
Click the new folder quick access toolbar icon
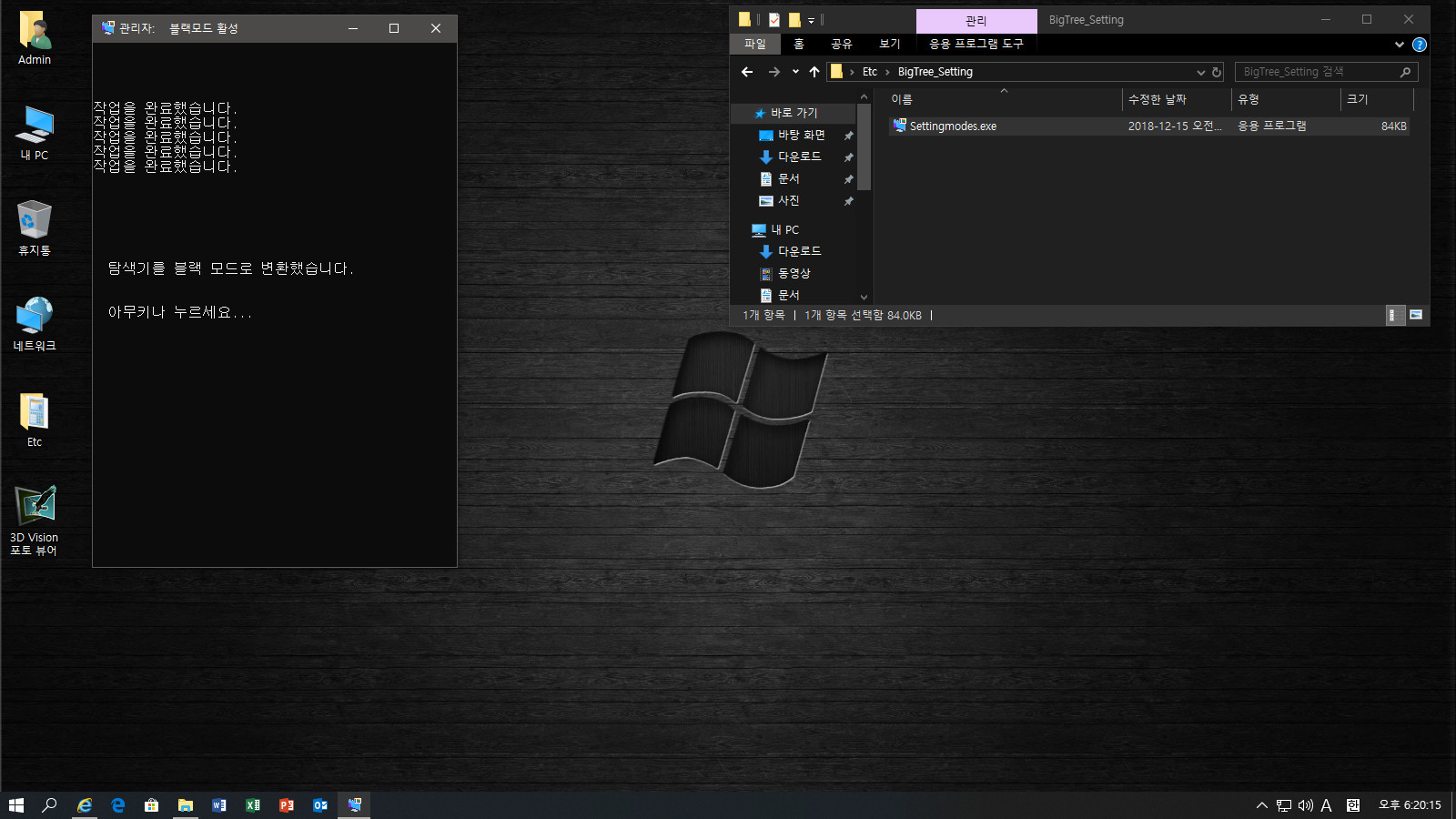click(794, 19)
